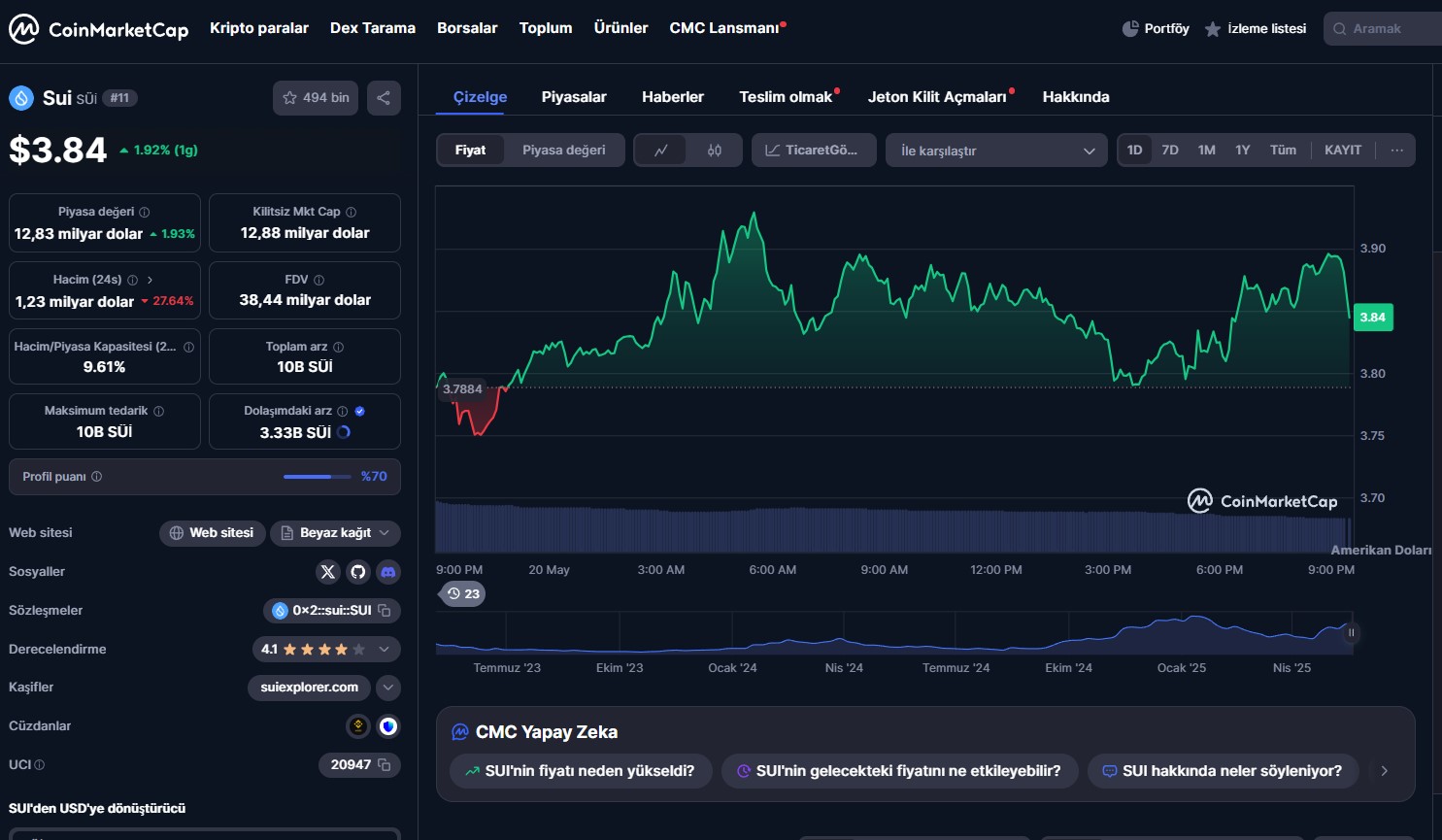Screen dimensions: 1442x840
Task: Click the history events badge showing 23
Action: pyautogui.click(x=463, y=593)
